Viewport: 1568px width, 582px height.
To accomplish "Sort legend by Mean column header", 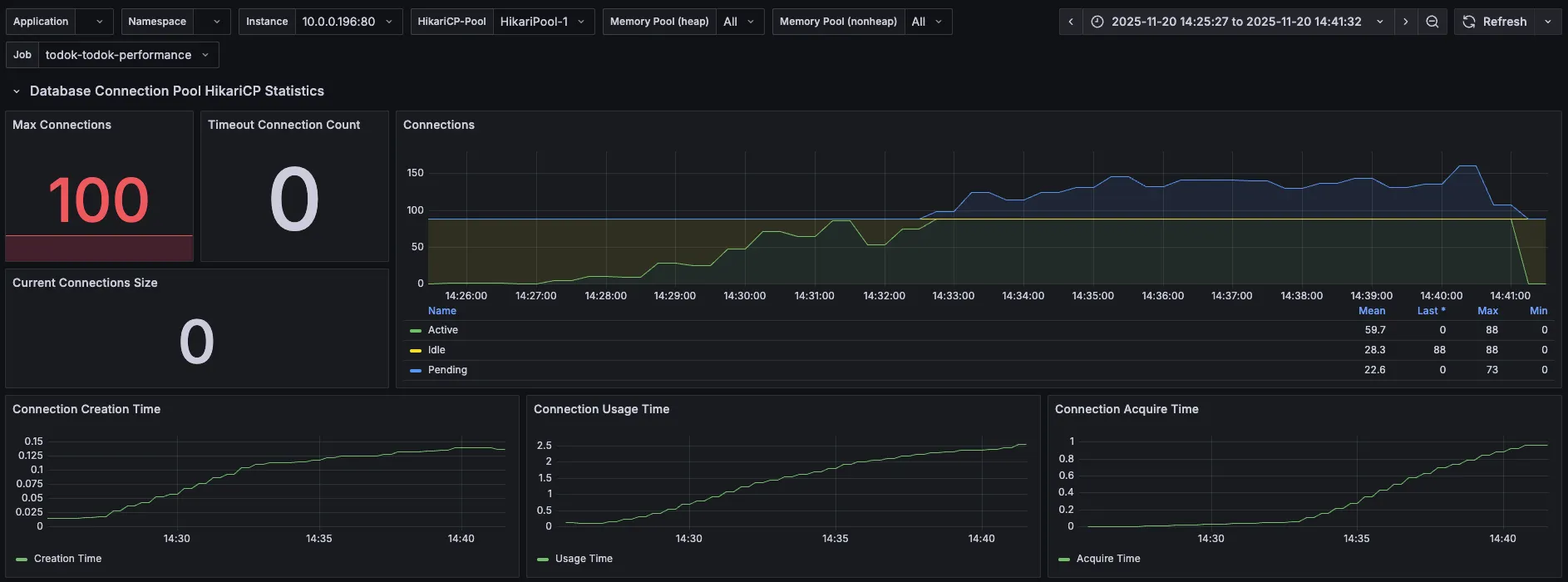I will pyautogui.click(x=1372, y=311).
